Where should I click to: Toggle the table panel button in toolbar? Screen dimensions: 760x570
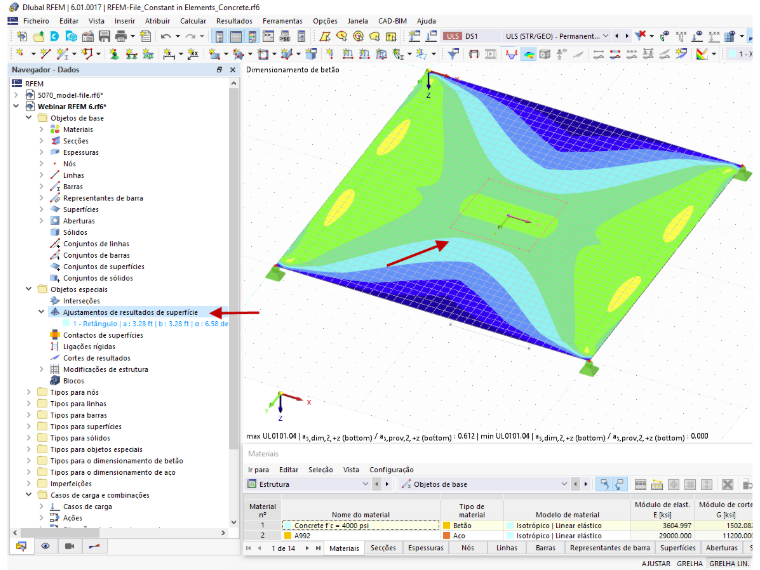(x=236, y=36)
